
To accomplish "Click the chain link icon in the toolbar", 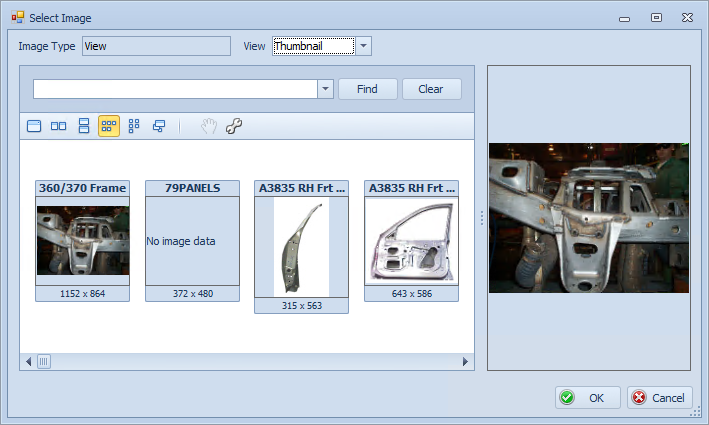I will (234, 126).
